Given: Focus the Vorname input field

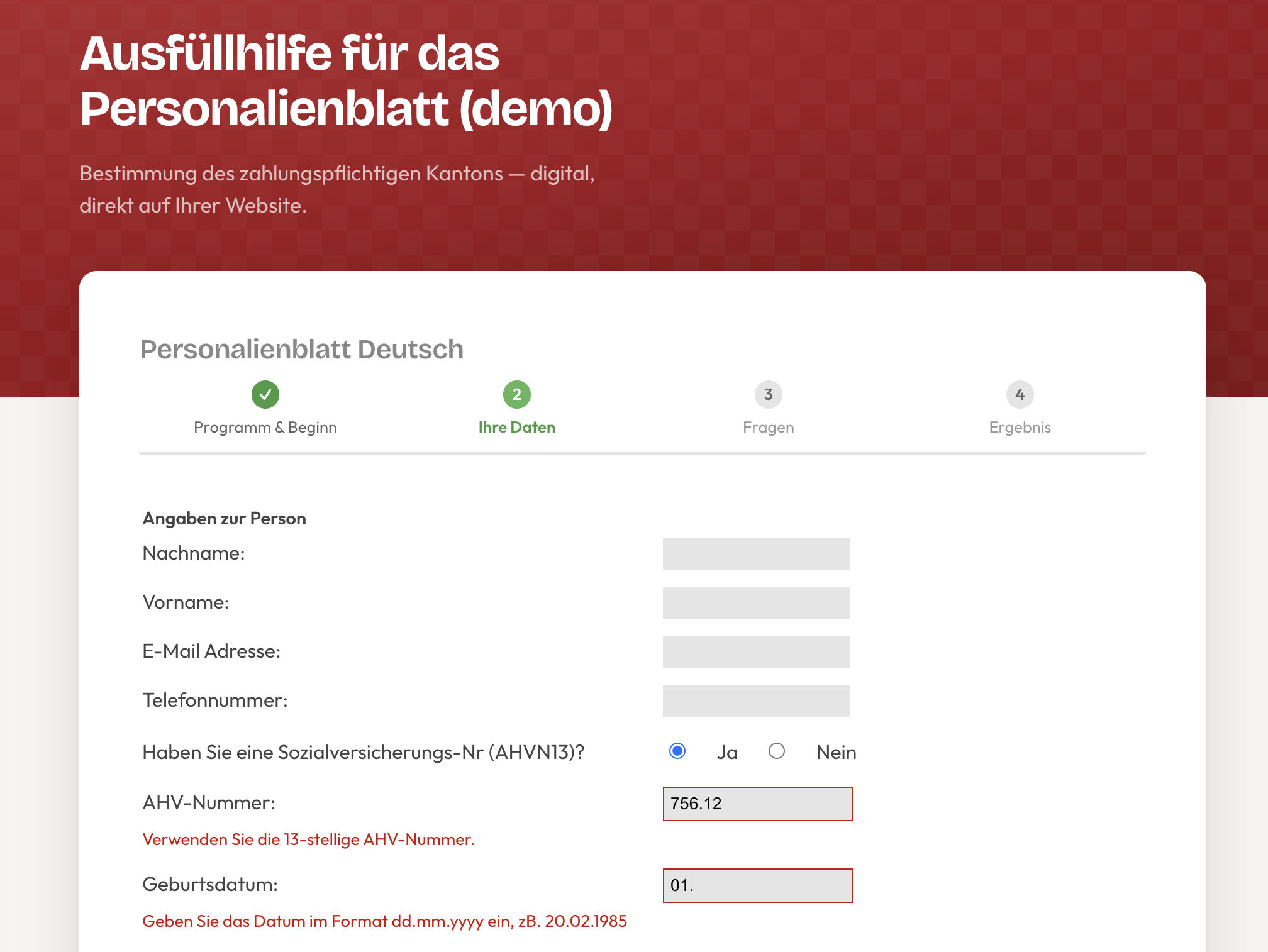Looking at the screenshot, I should coord(757,603).
